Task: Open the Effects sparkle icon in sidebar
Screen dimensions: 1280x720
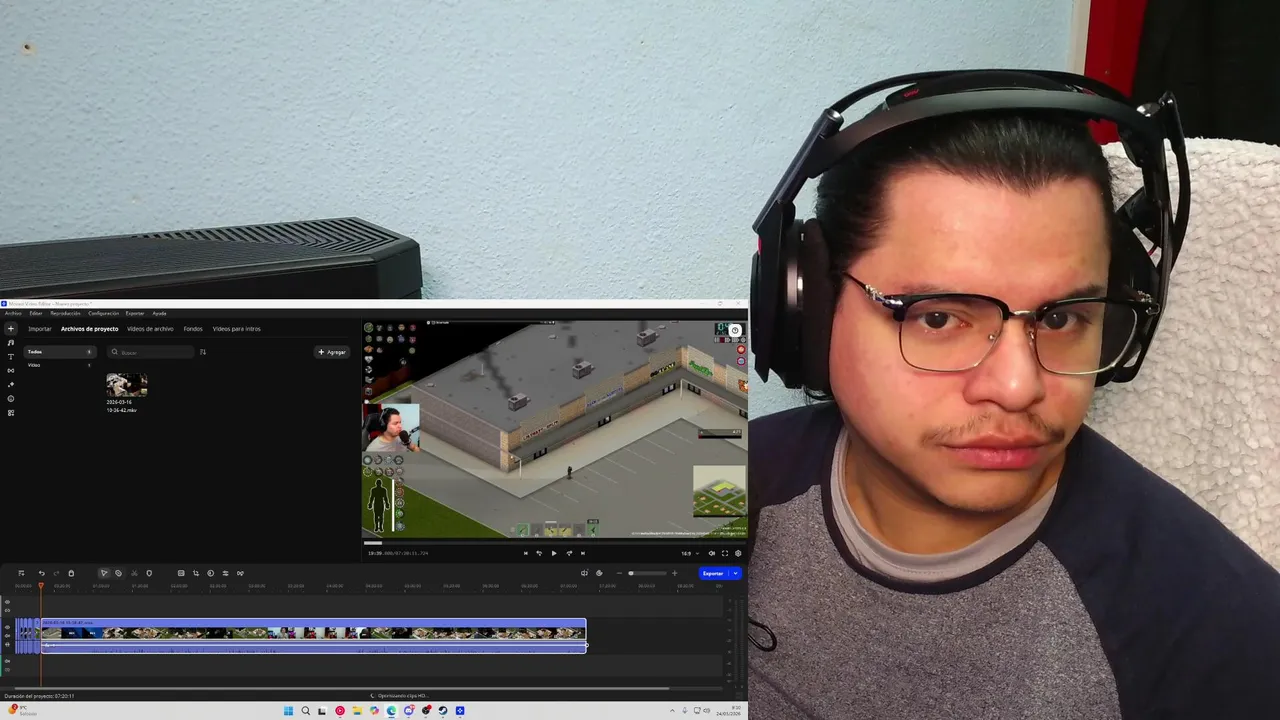Action: 11,385
